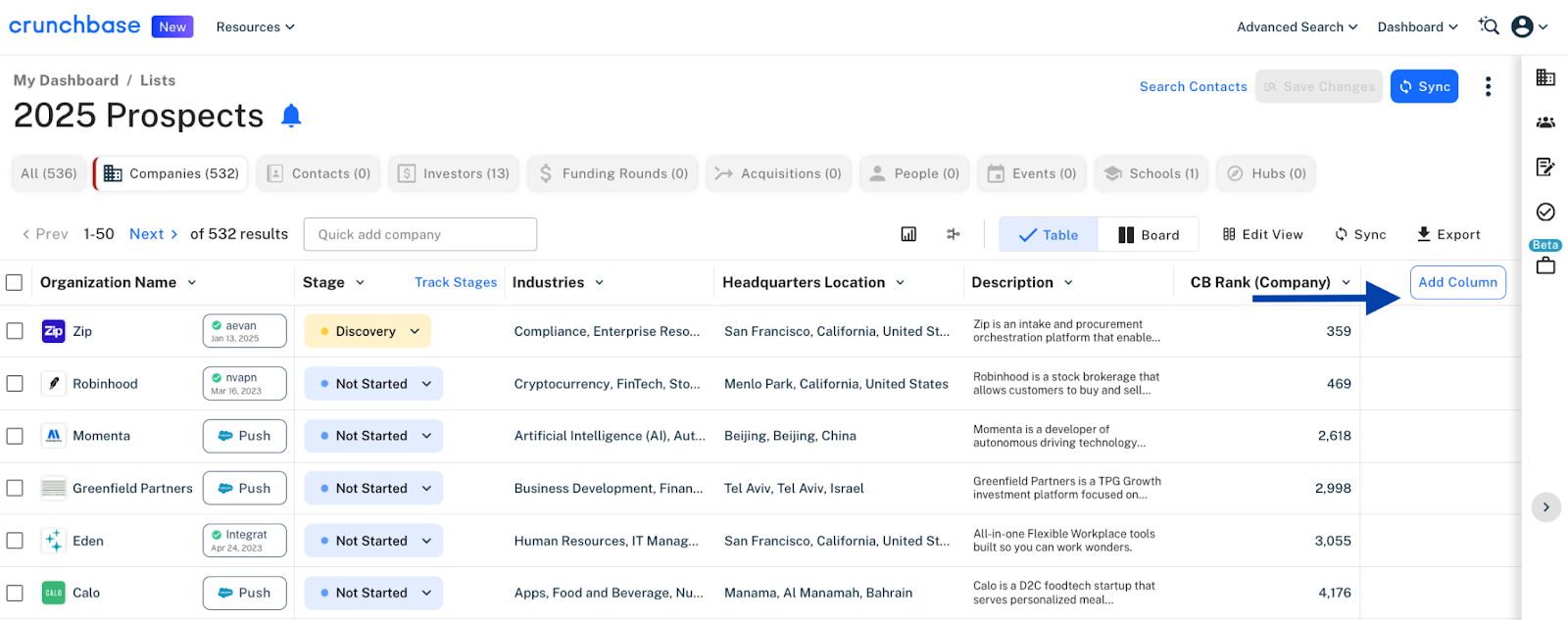Viewport: 1568px width, 620px height.
Task: Open Momenta's Not Started stage dropdown
Action: (373, 436)
